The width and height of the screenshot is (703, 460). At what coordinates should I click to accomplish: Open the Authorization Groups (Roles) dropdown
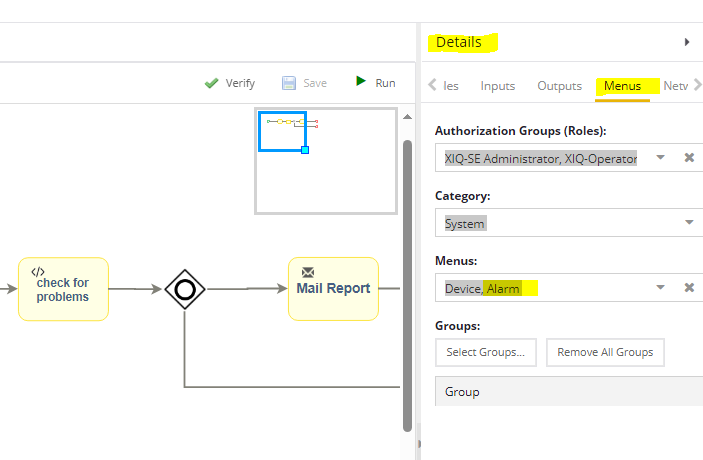(660, 158)
